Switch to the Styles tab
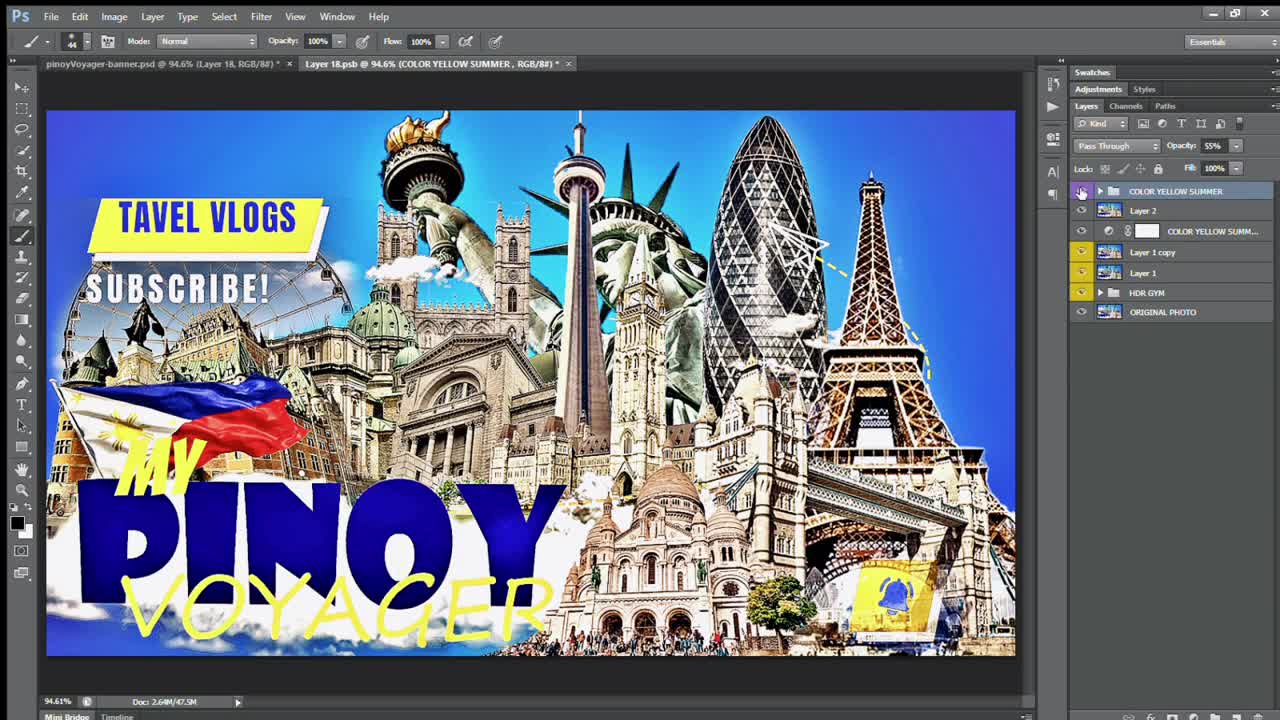 coord(1144,89)
